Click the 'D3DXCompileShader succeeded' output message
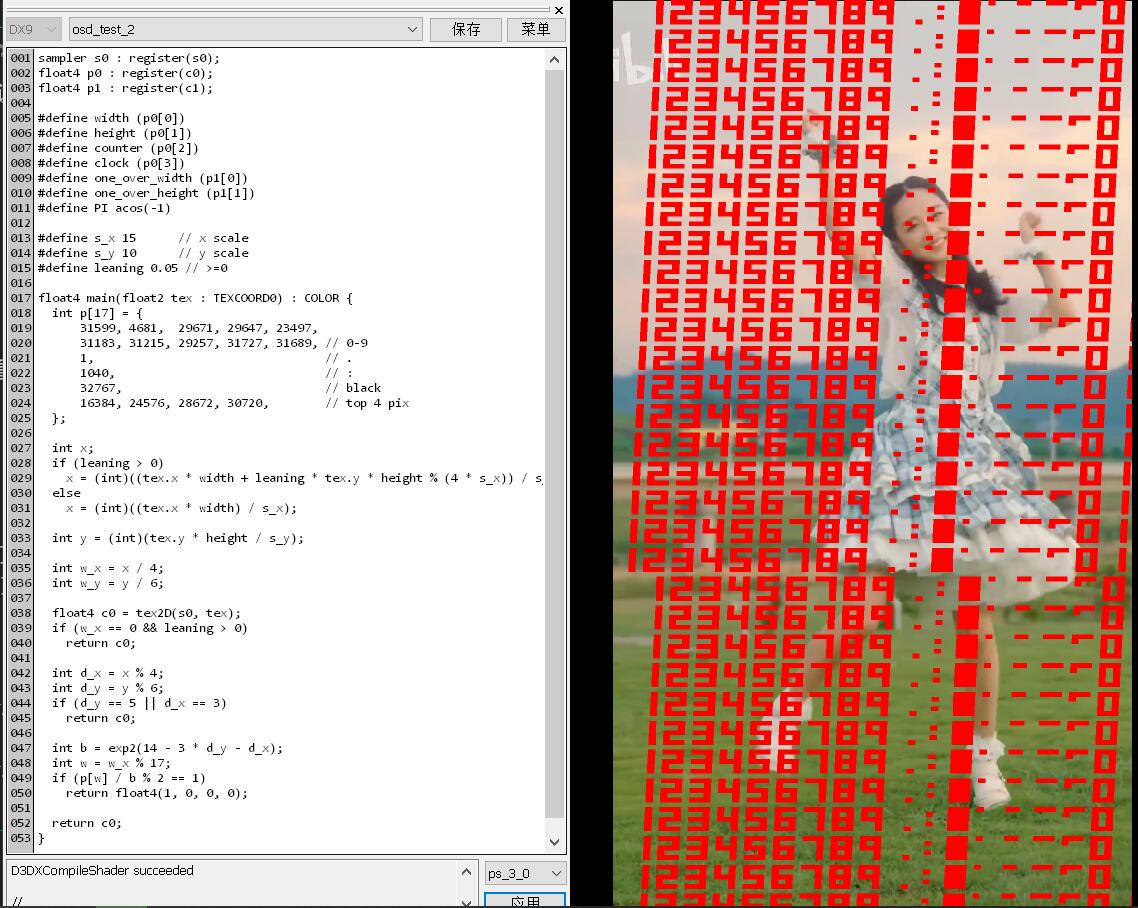 [x=102, y=871]
